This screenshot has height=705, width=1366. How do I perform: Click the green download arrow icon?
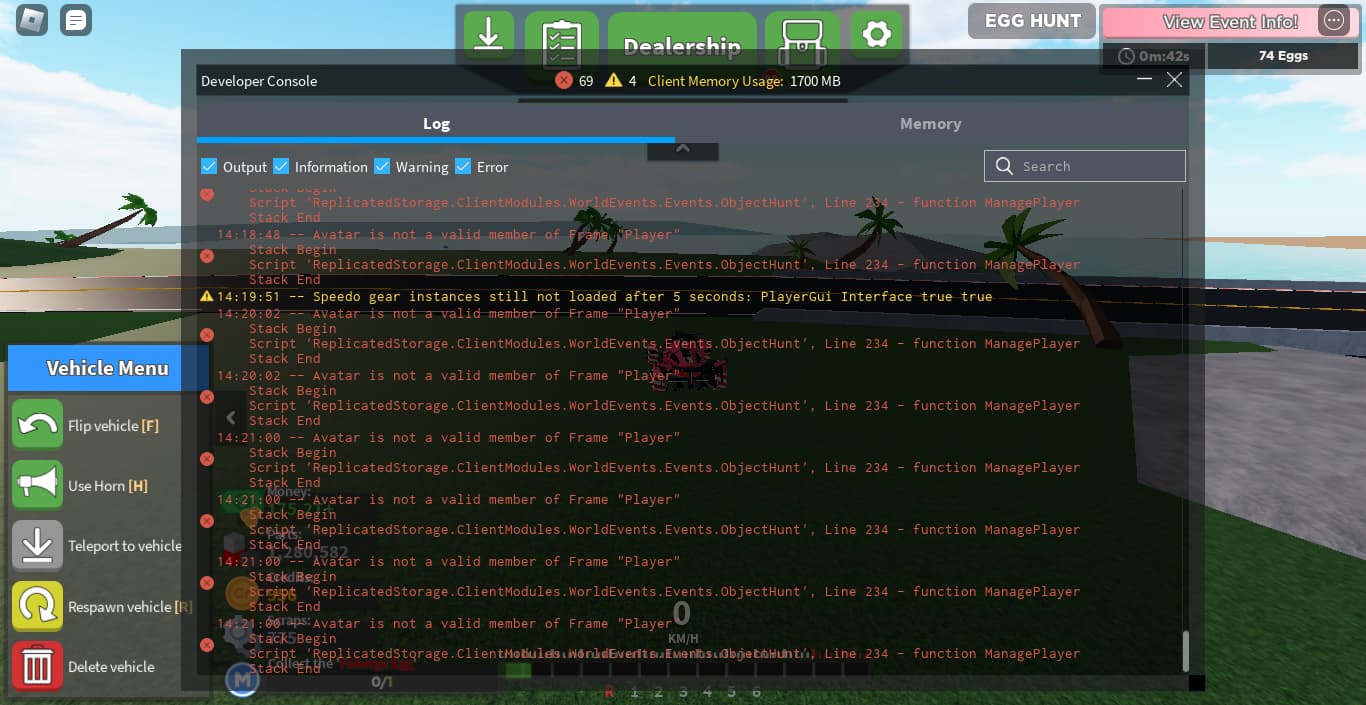tap(488, 35)
